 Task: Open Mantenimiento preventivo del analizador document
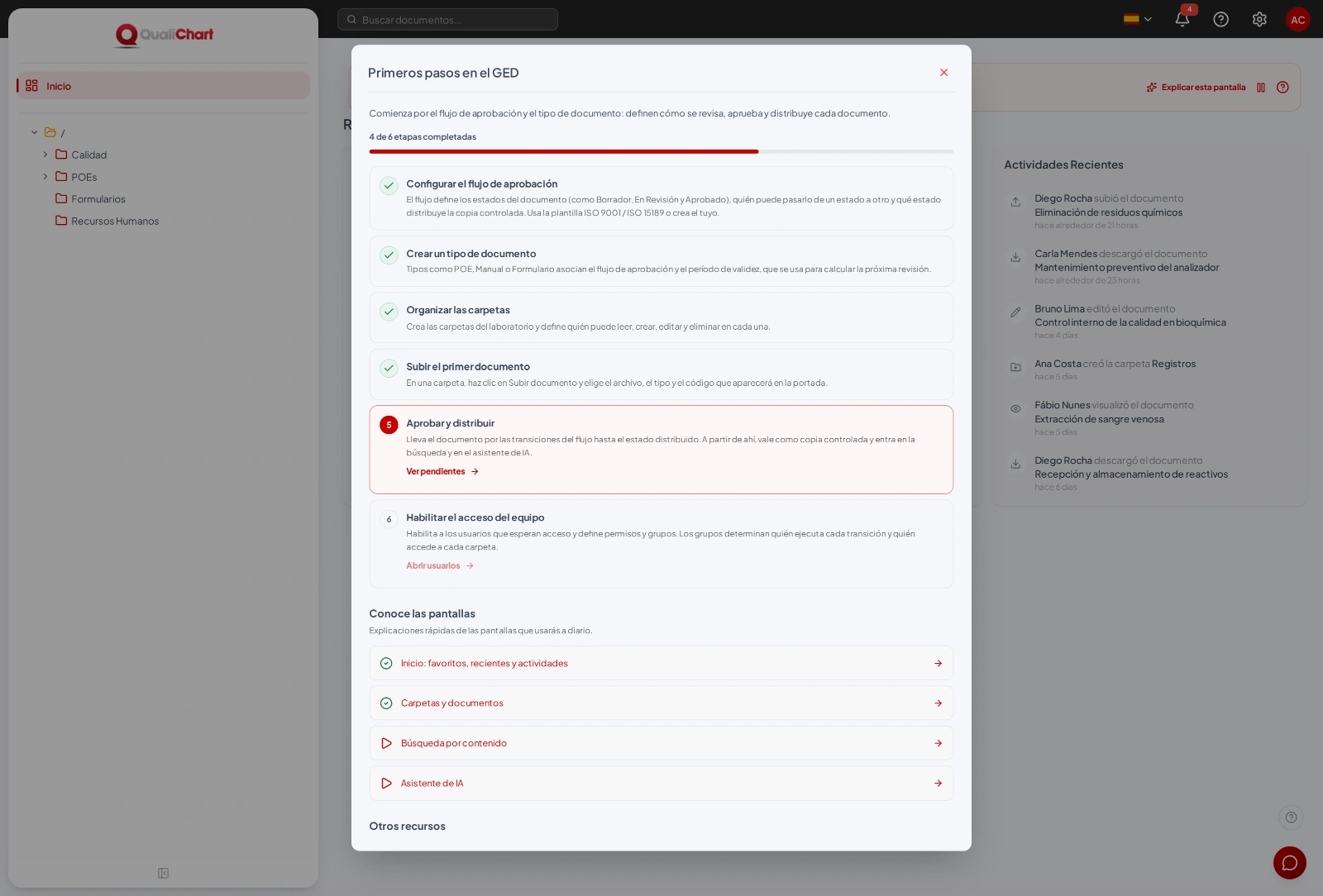tap(1126, 268)
